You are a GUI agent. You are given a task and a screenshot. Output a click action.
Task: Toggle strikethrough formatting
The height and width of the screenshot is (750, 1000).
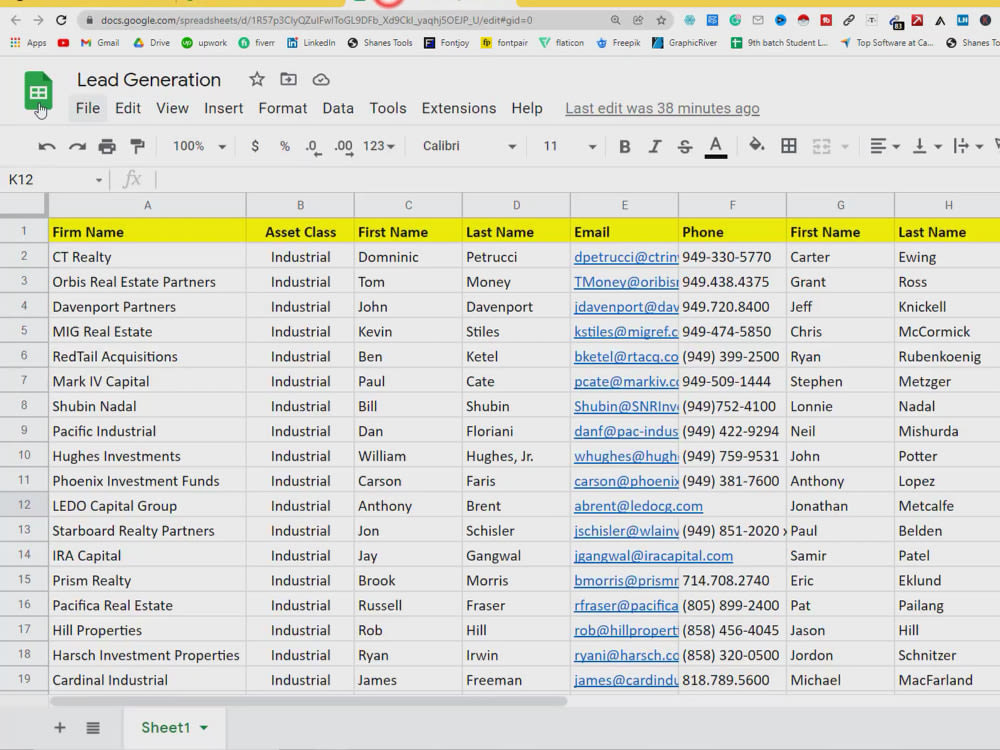click(684, 147)
